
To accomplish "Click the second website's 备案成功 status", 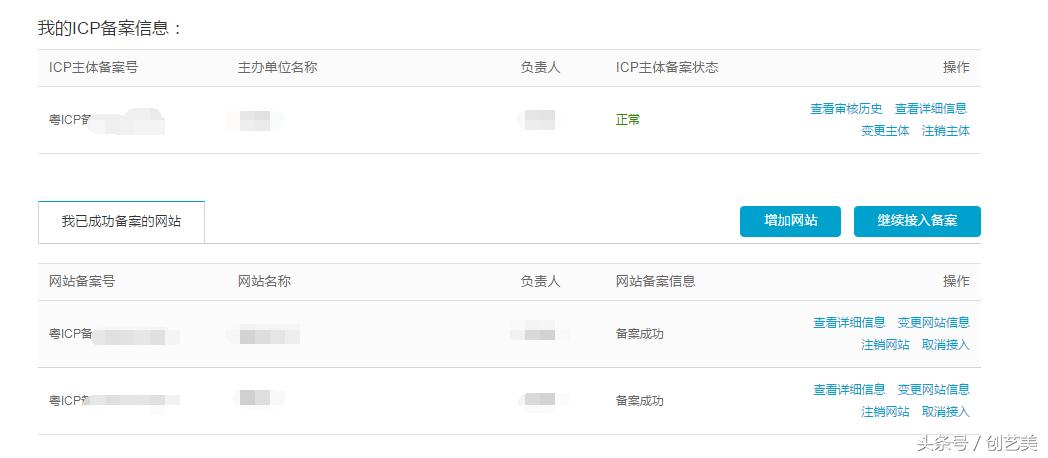I will pos(639,401).
